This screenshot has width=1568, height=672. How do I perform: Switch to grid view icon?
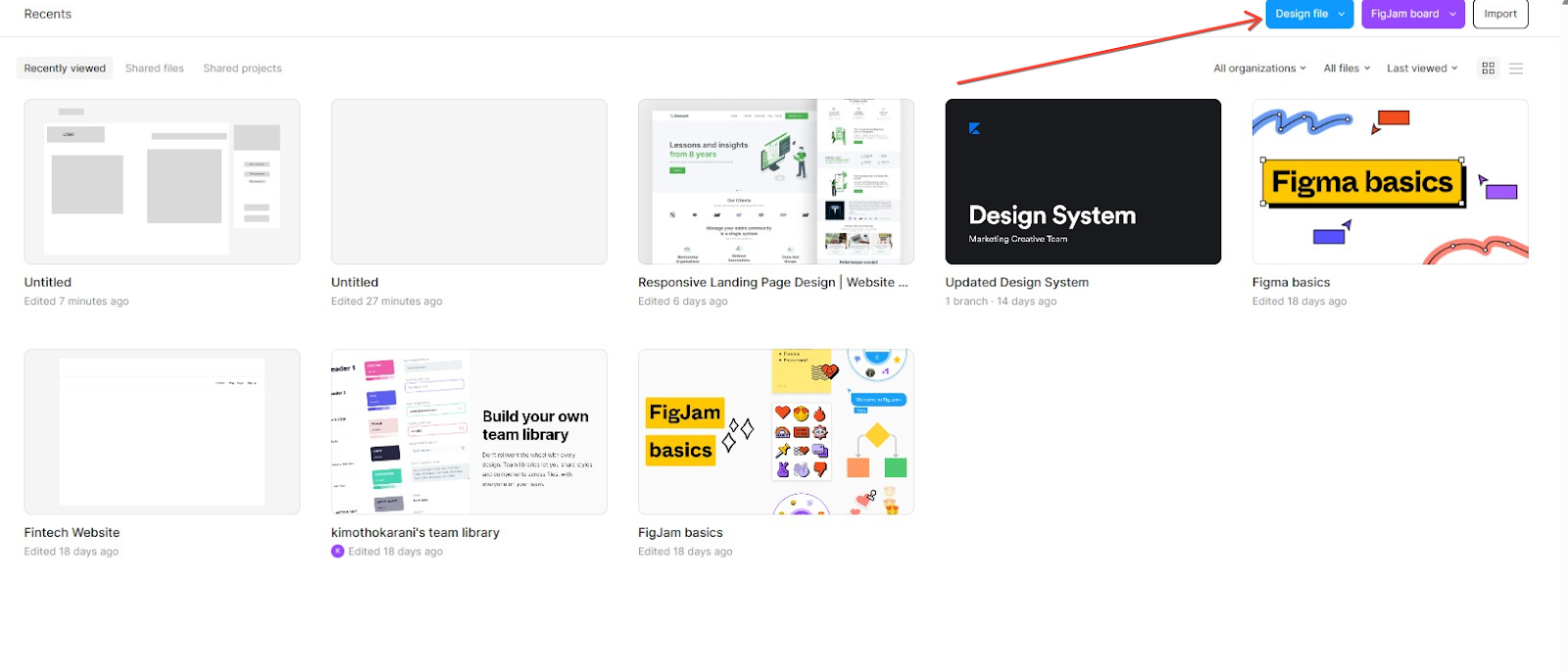click(x=1488, y=69)
